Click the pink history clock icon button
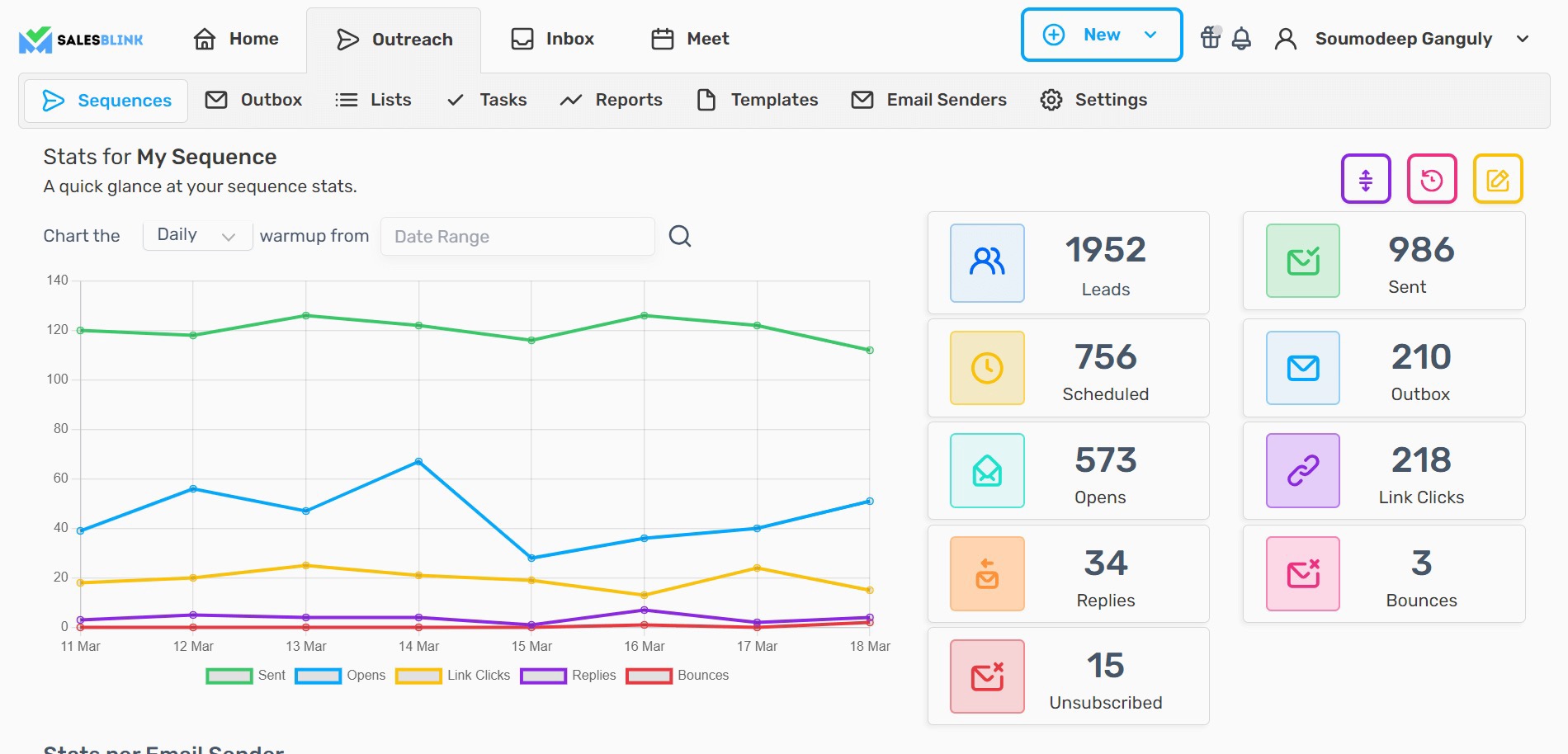This screenshot has height=754, width=1568. pyautogui.click(x=1432, y=179)
